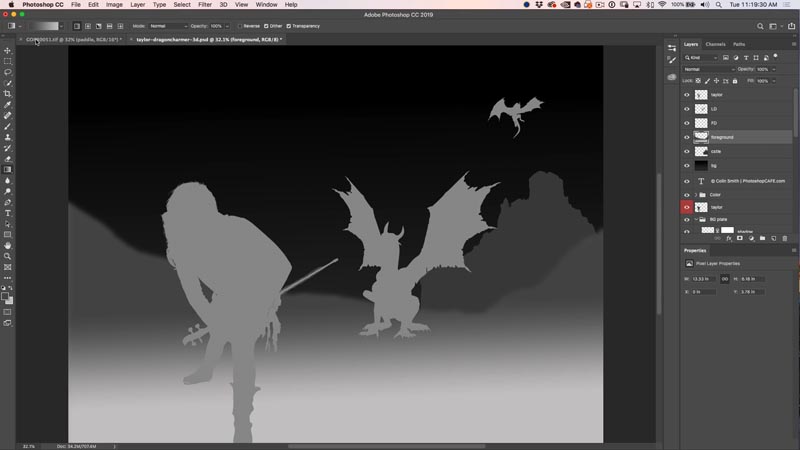Open the Select menu
800x450 pixels.
coord(182,5)
